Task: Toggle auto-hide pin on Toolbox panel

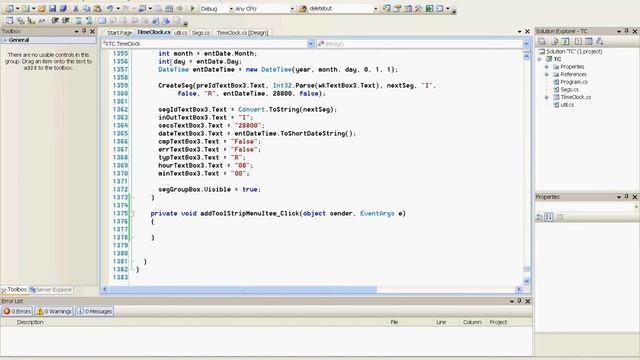Action: coord(84,31)
